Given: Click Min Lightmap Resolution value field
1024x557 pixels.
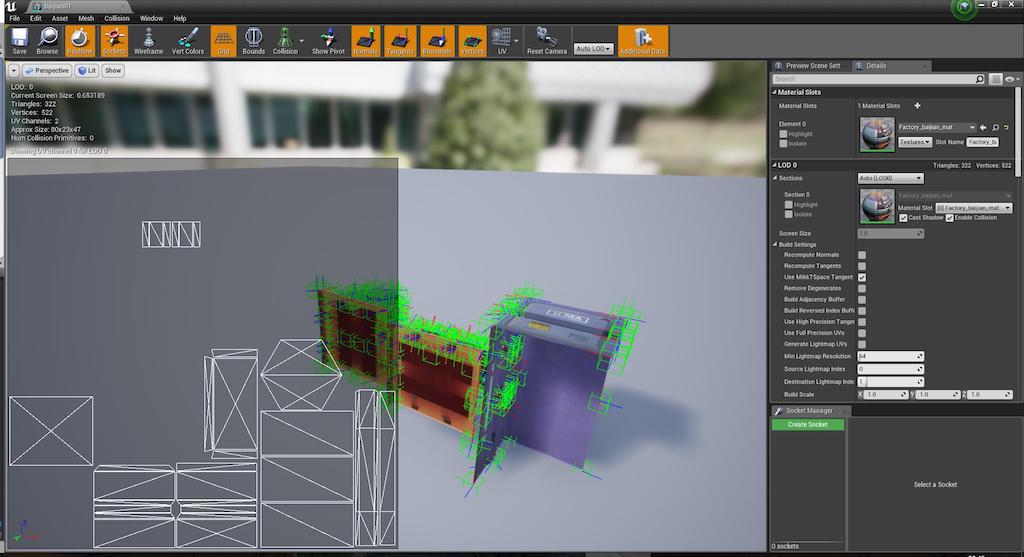Looking at the screenshot, I should tap(890, 357).
